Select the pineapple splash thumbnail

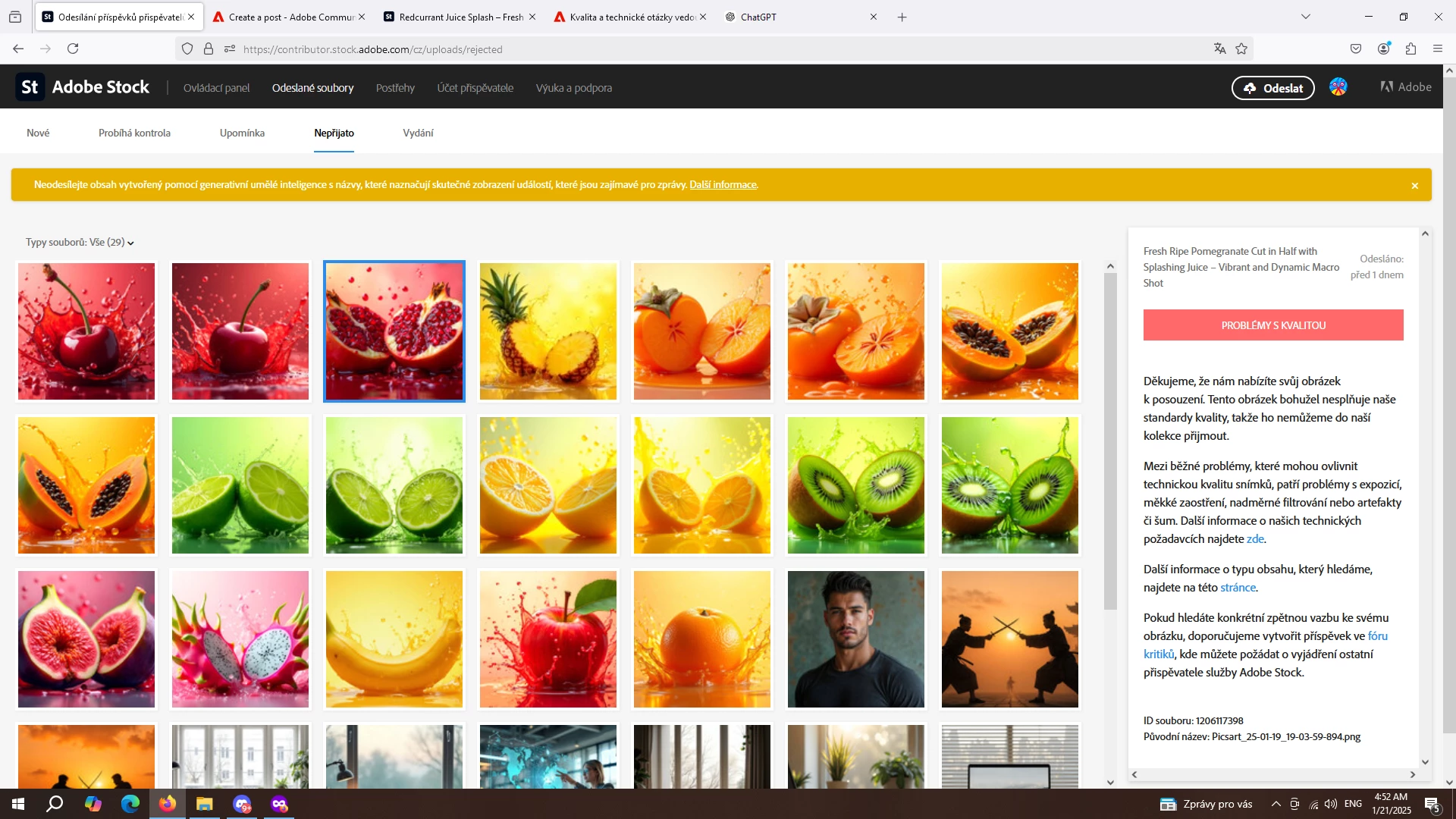548,331
